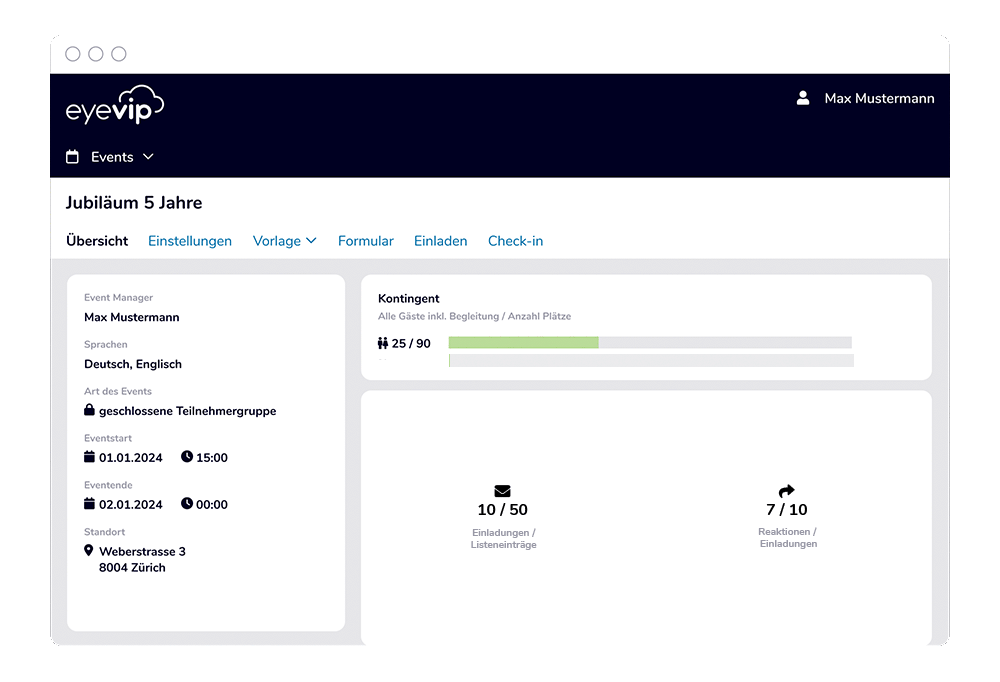Screen dimensions: 1000x682
Task: Click the envelope invitations icon
Action: [502, 491]
